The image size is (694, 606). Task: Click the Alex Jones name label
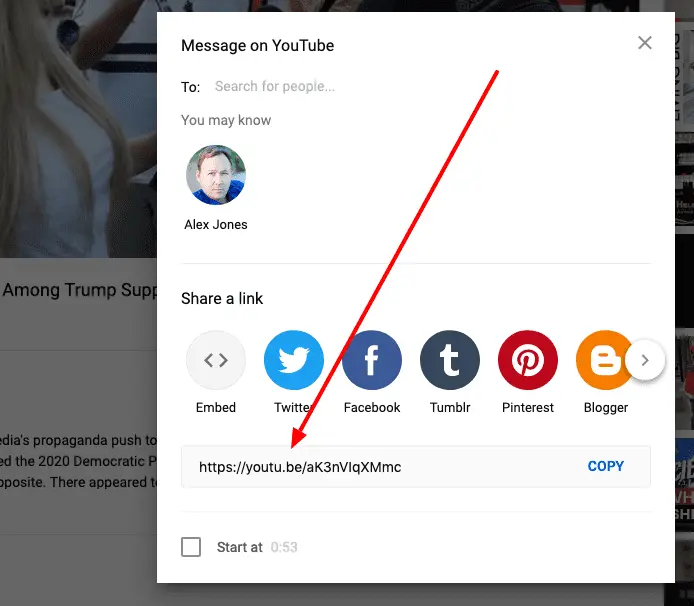click(x=216, y=224)
